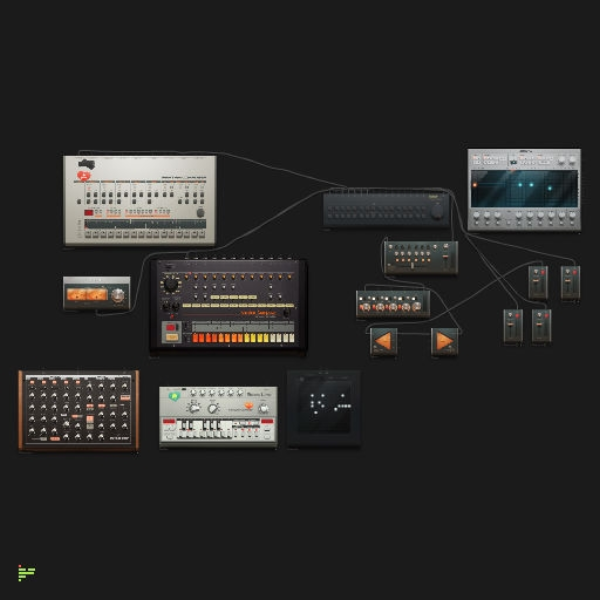
Task: Click the dark round knob on white drum machine
Action: point(200,213)
